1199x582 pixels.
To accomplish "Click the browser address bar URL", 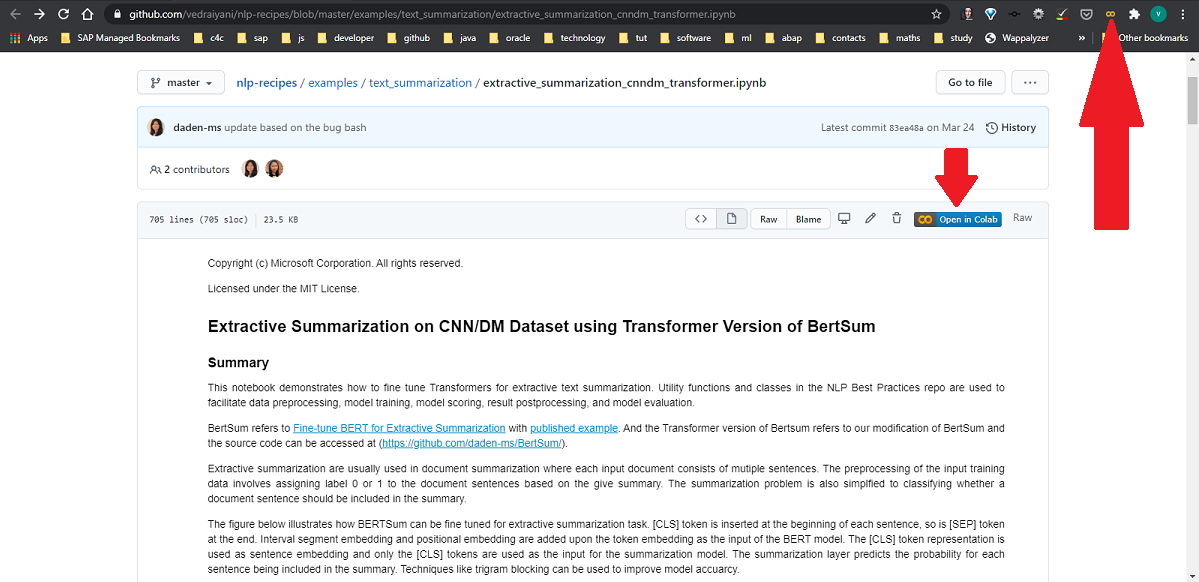I will point(433,14).
